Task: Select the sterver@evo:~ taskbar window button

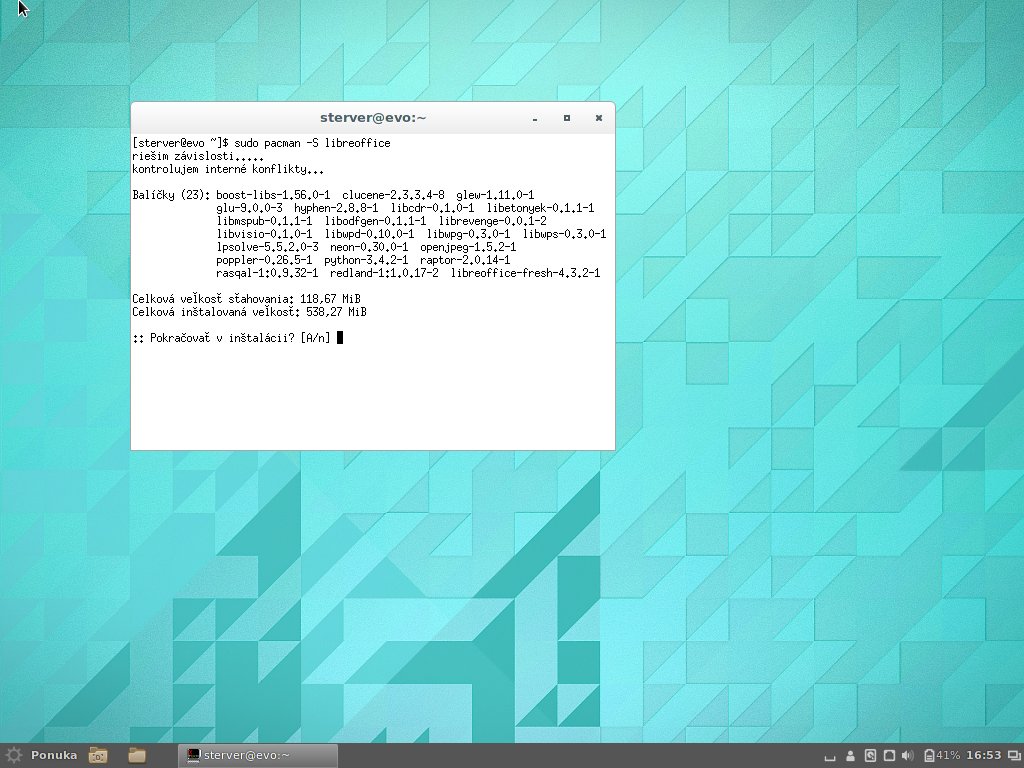Action: (x=257, y=755)
